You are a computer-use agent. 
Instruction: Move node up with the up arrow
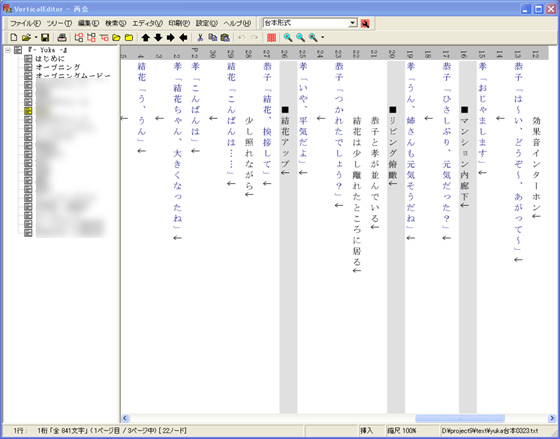point(145,37)
